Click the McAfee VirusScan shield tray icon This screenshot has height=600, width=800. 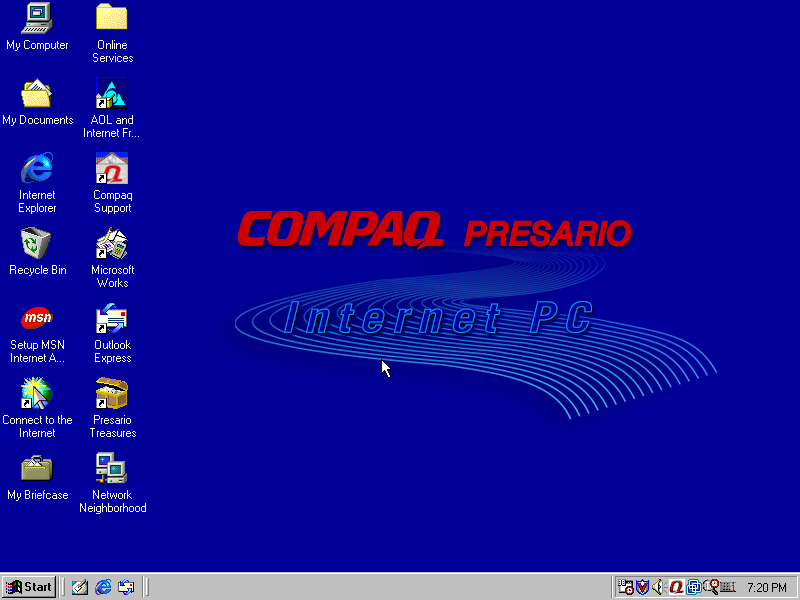pos(642,587)
